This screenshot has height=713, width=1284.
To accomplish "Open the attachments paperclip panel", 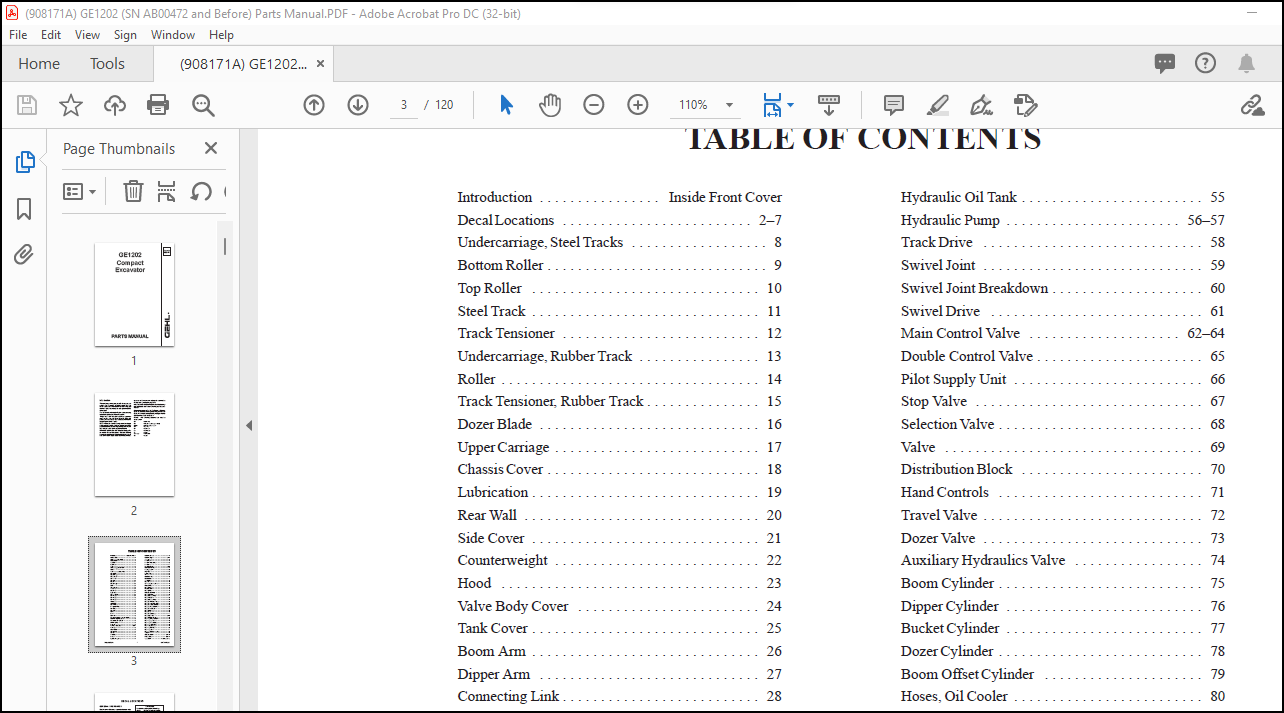I will coord(24,255).
